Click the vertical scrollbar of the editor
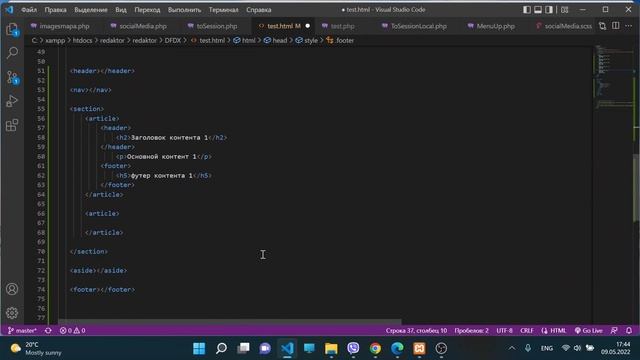The image size is (640, 360). click(x=636, y=188)
